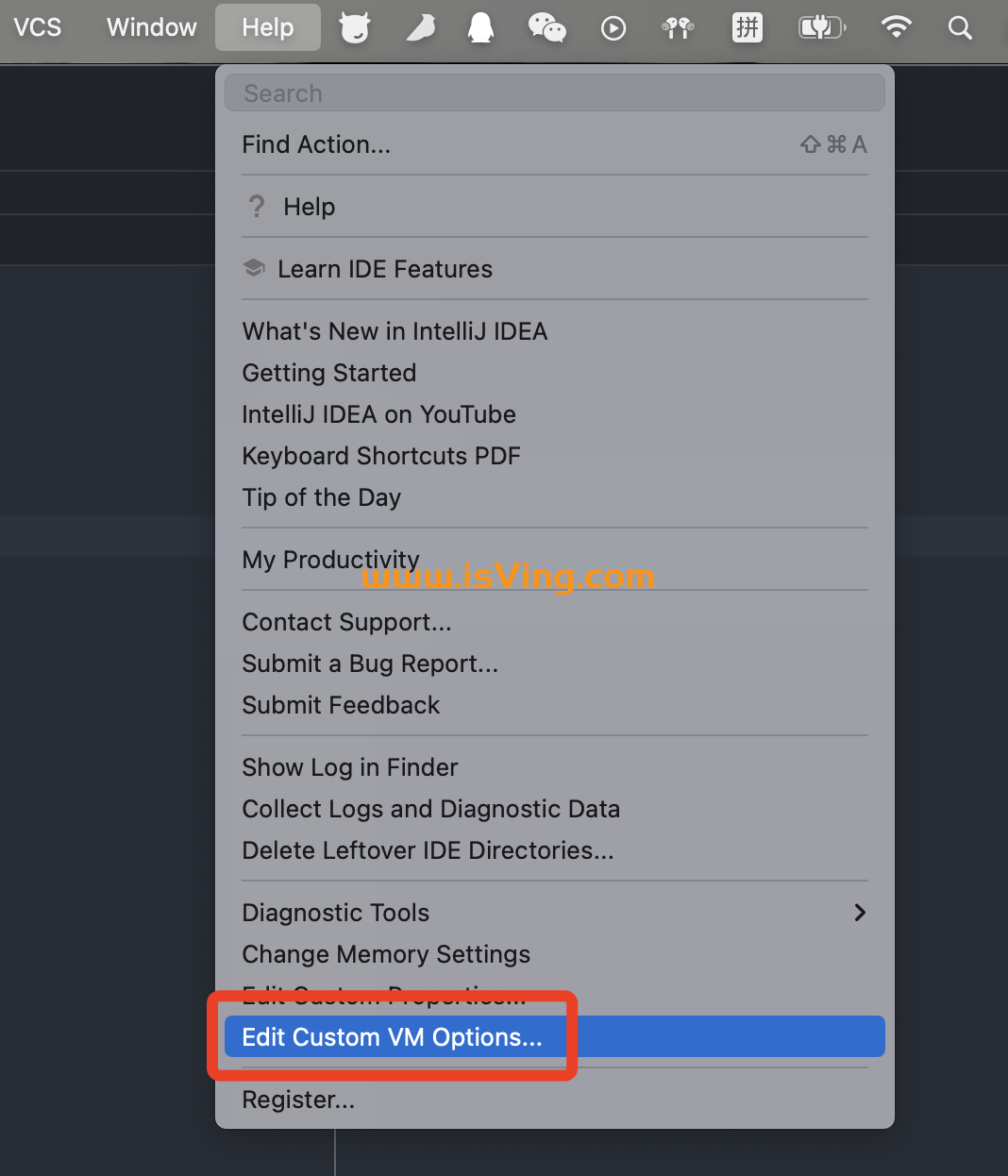Open the VCS menu
The image size is (1008, 1176).
(x=37, y=27)
